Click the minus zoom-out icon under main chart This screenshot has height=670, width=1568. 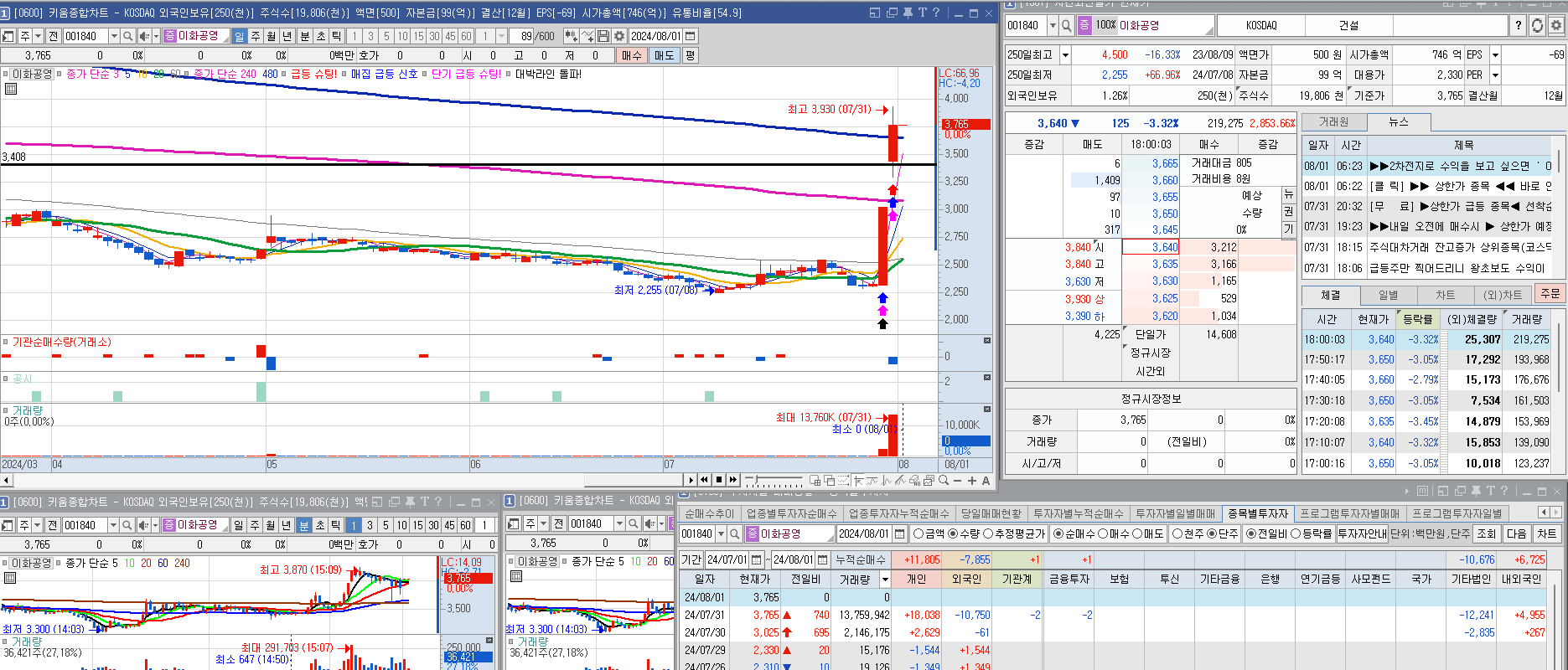(958, 481)
